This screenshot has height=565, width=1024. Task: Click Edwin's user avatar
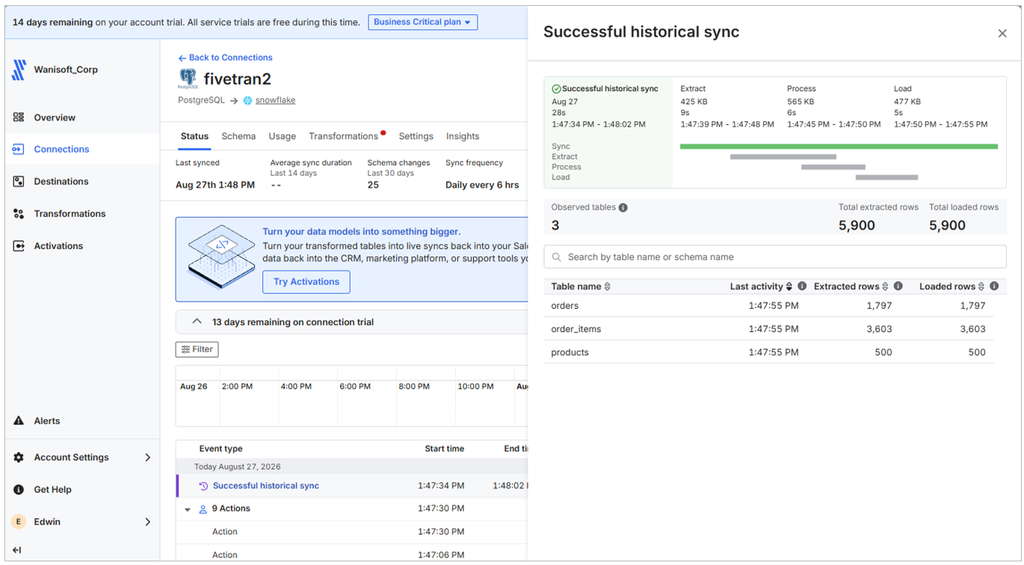coord(18,521)
